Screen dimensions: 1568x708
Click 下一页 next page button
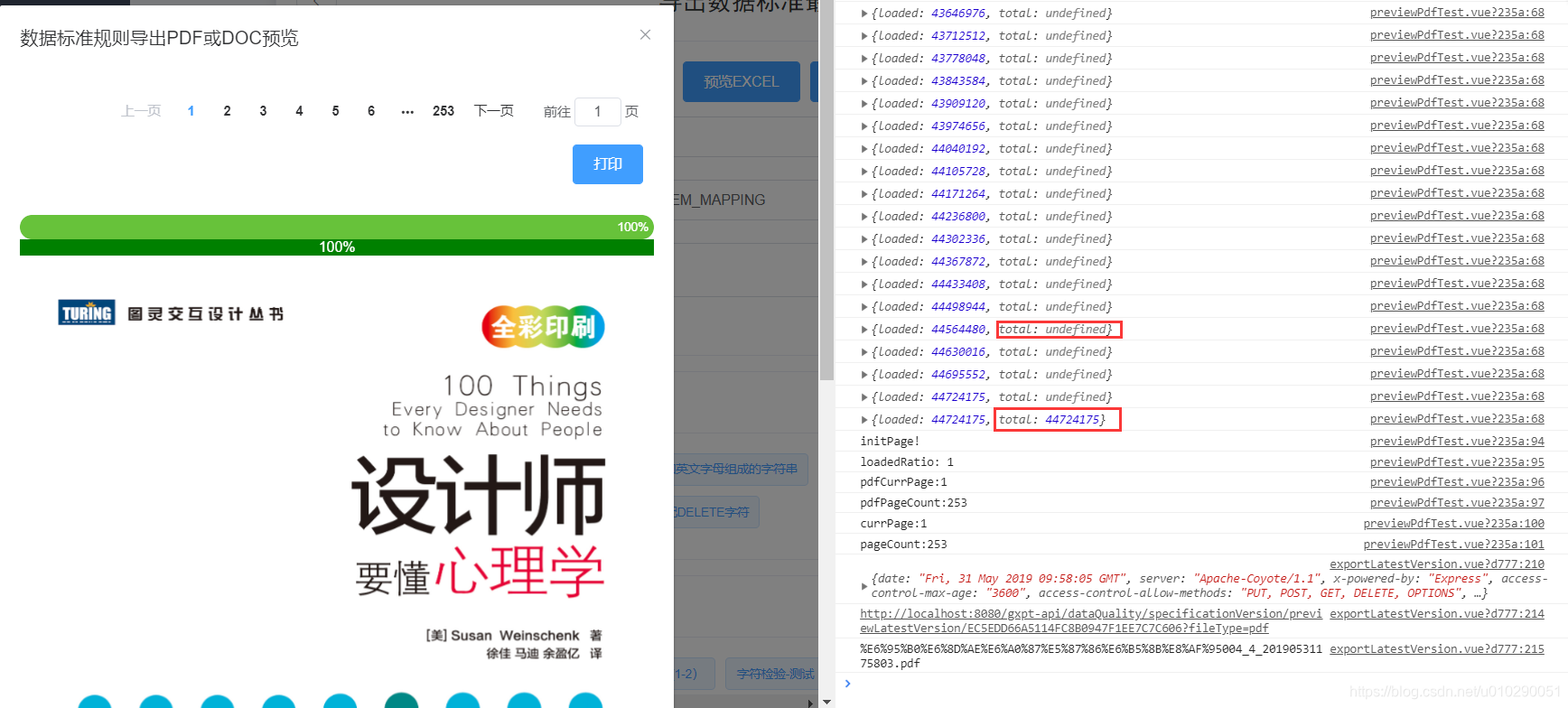[494, 111]
